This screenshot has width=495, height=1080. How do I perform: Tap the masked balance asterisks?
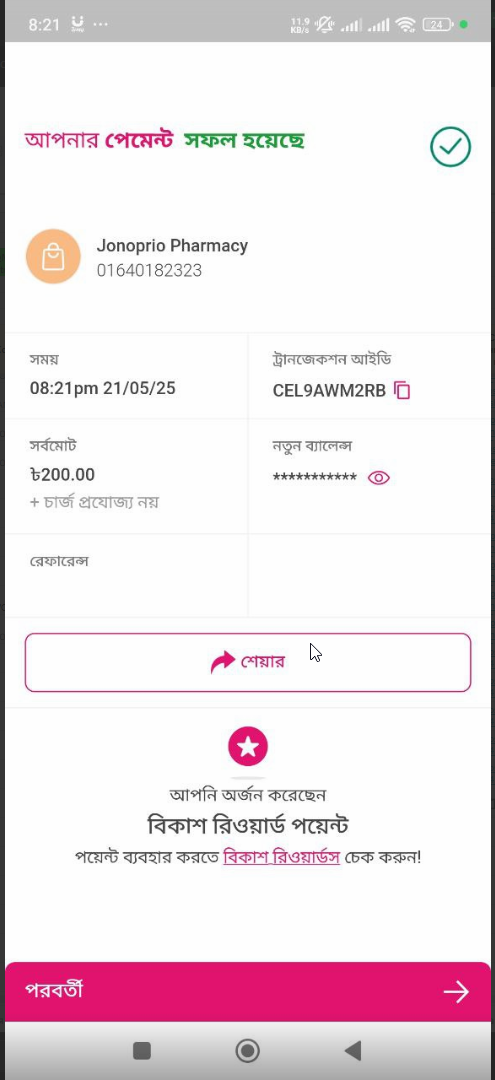(315, 477)
